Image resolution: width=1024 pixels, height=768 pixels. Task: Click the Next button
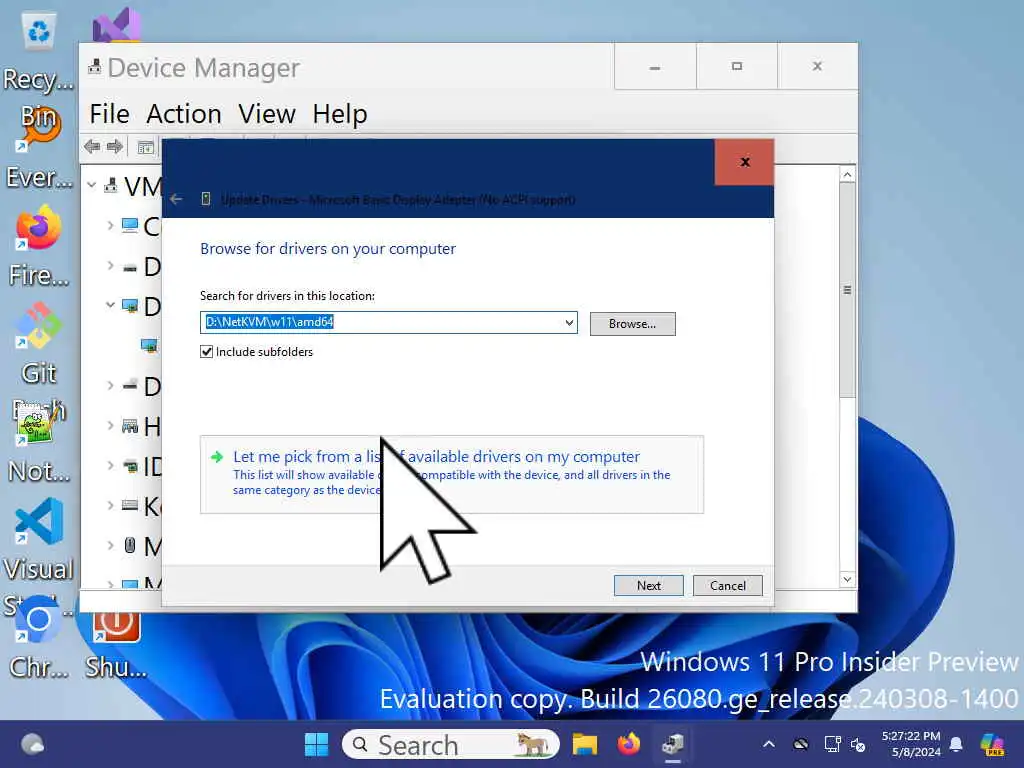pos(648,586)
